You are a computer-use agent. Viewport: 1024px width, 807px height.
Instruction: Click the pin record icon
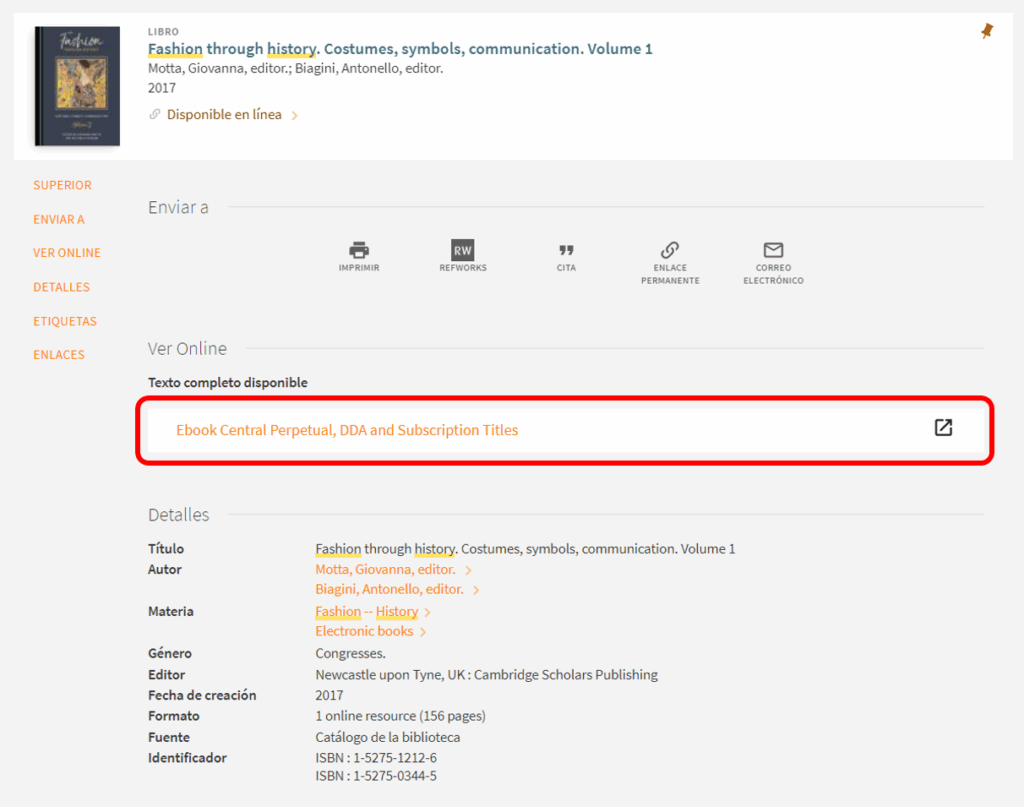tap(987, 32)
